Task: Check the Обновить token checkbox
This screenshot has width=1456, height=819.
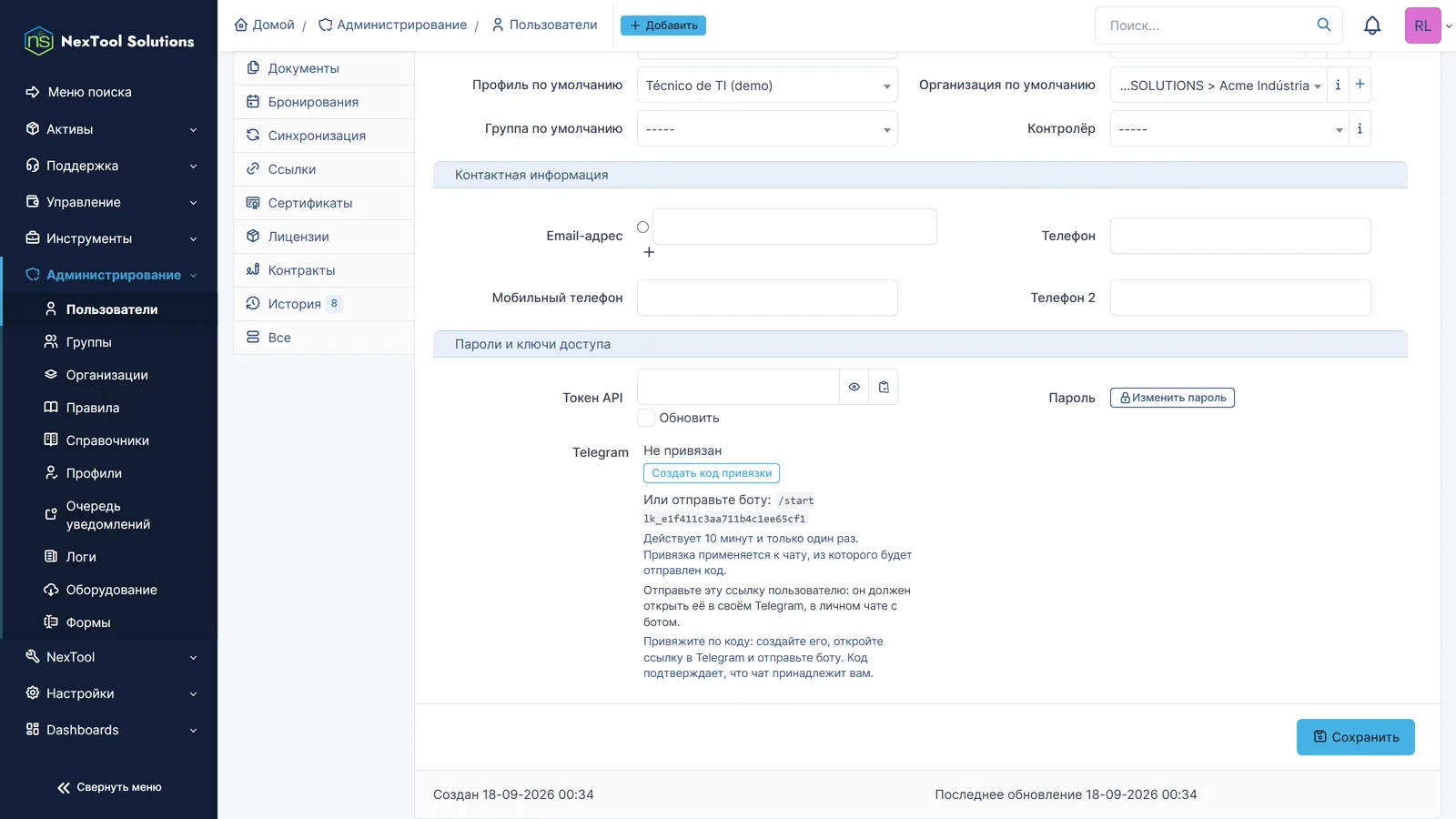Action: [646, 418]
